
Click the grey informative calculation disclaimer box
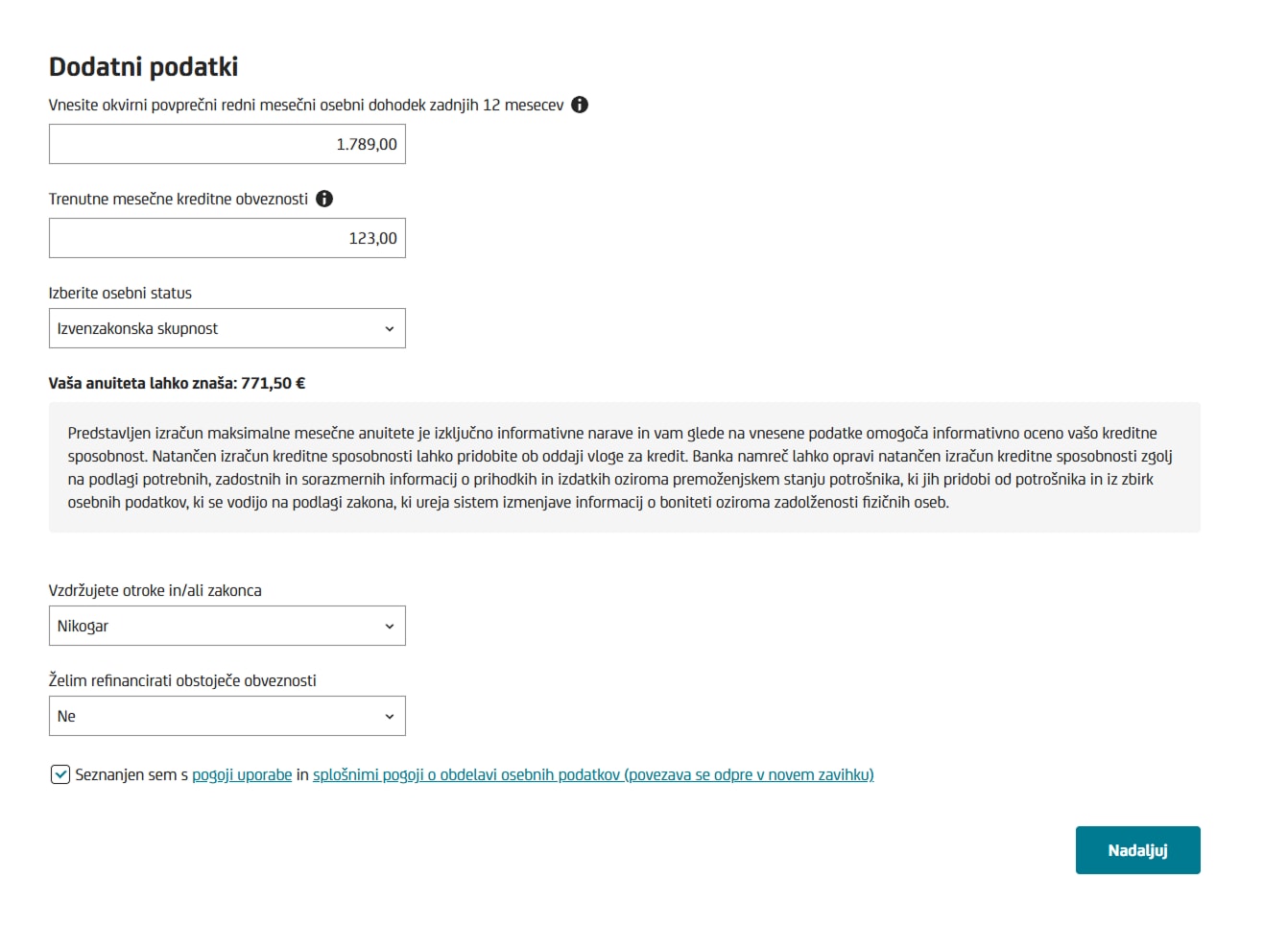pyautogui.click(x=624, y=467)
